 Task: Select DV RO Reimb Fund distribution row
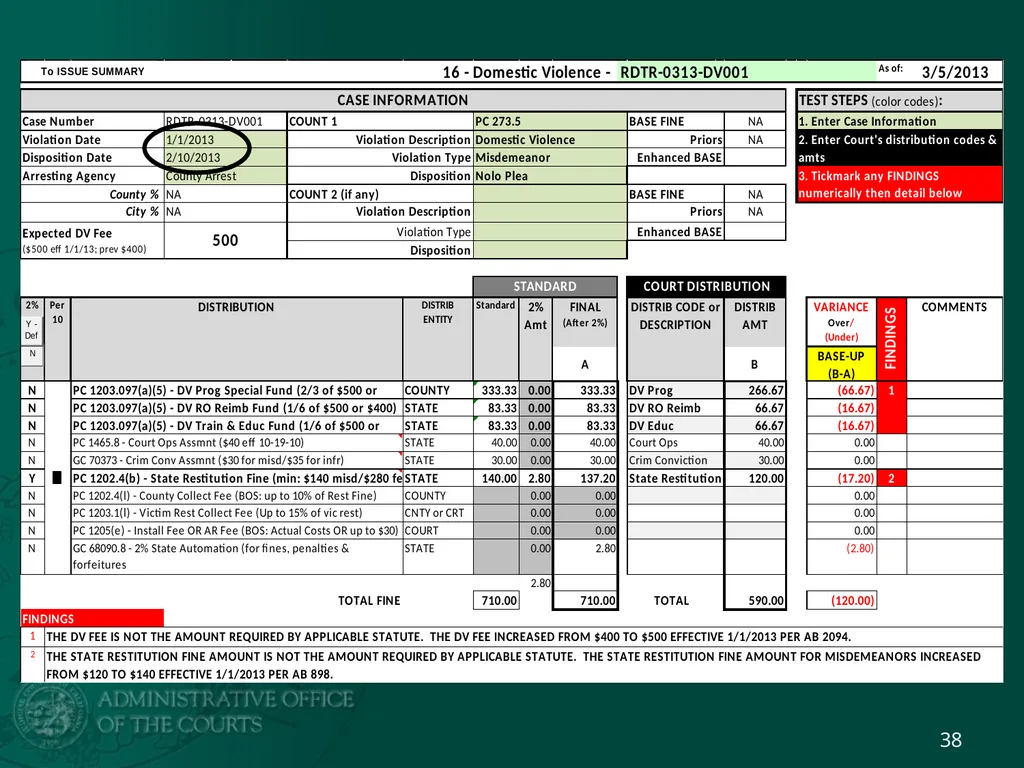click(236, 408)
